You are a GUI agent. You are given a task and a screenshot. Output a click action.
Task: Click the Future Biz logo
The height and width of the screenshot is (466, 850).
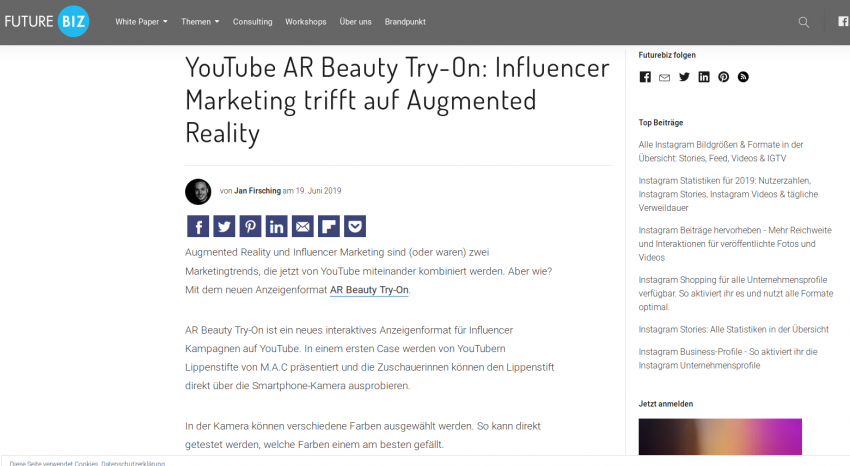(x=47, y=22)
